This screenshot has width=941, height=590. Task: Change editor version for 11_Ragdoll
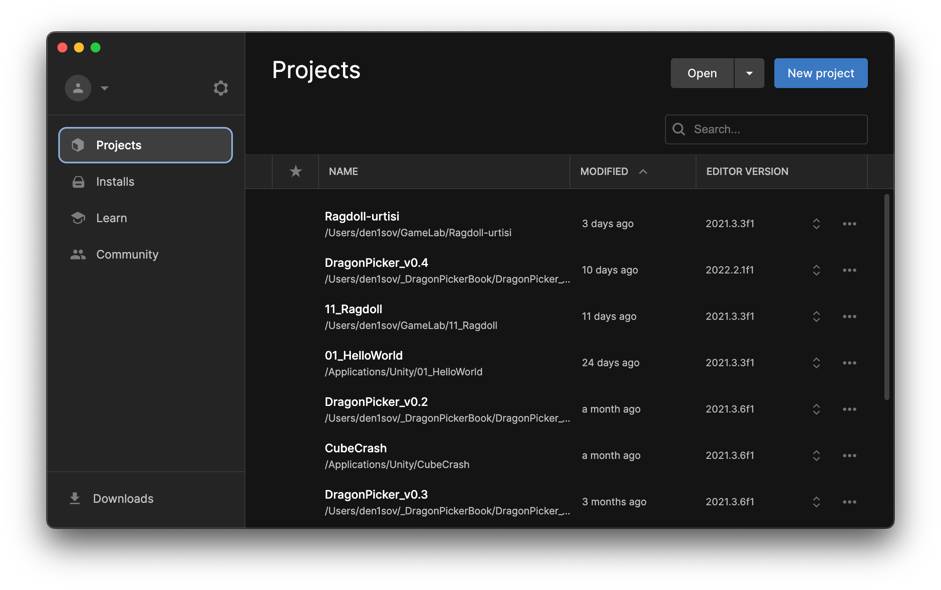(816, 316)
